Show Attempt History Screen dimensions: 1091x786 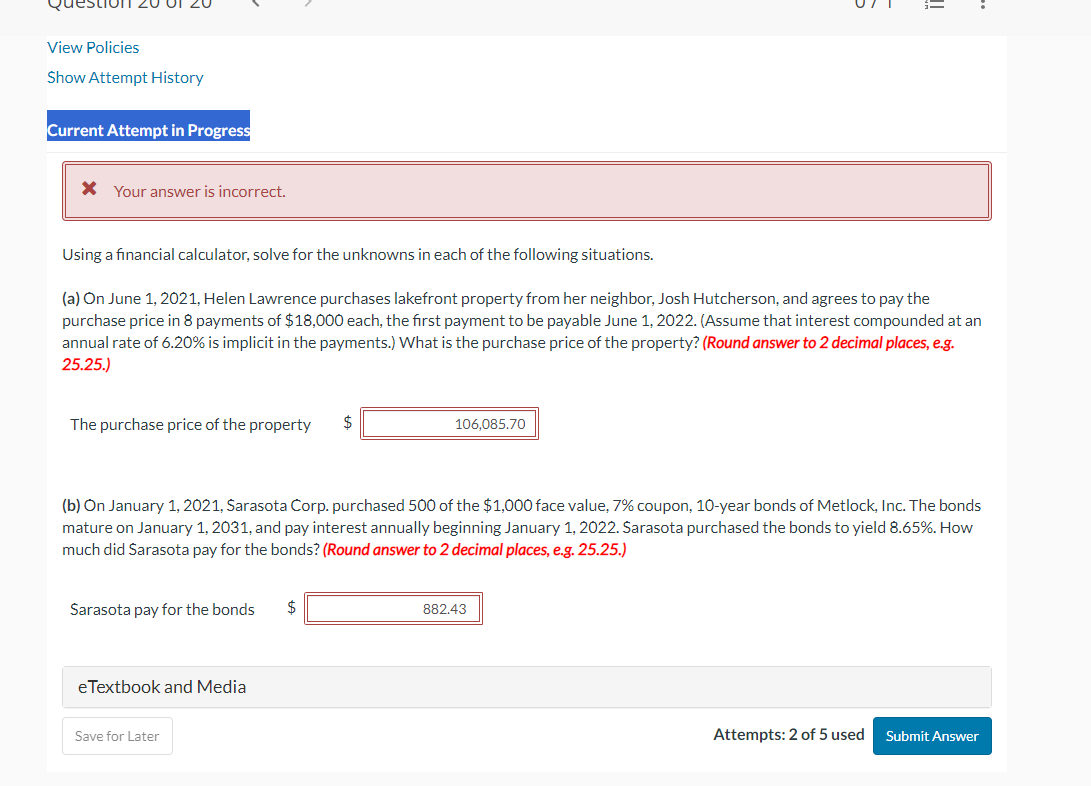click(x=125, y=77)
